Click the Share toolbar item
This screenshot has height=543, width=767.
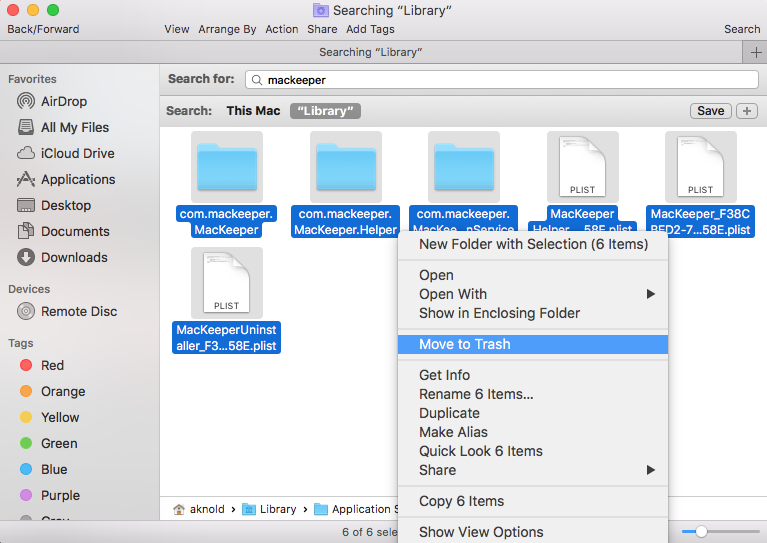coord(322,29)
